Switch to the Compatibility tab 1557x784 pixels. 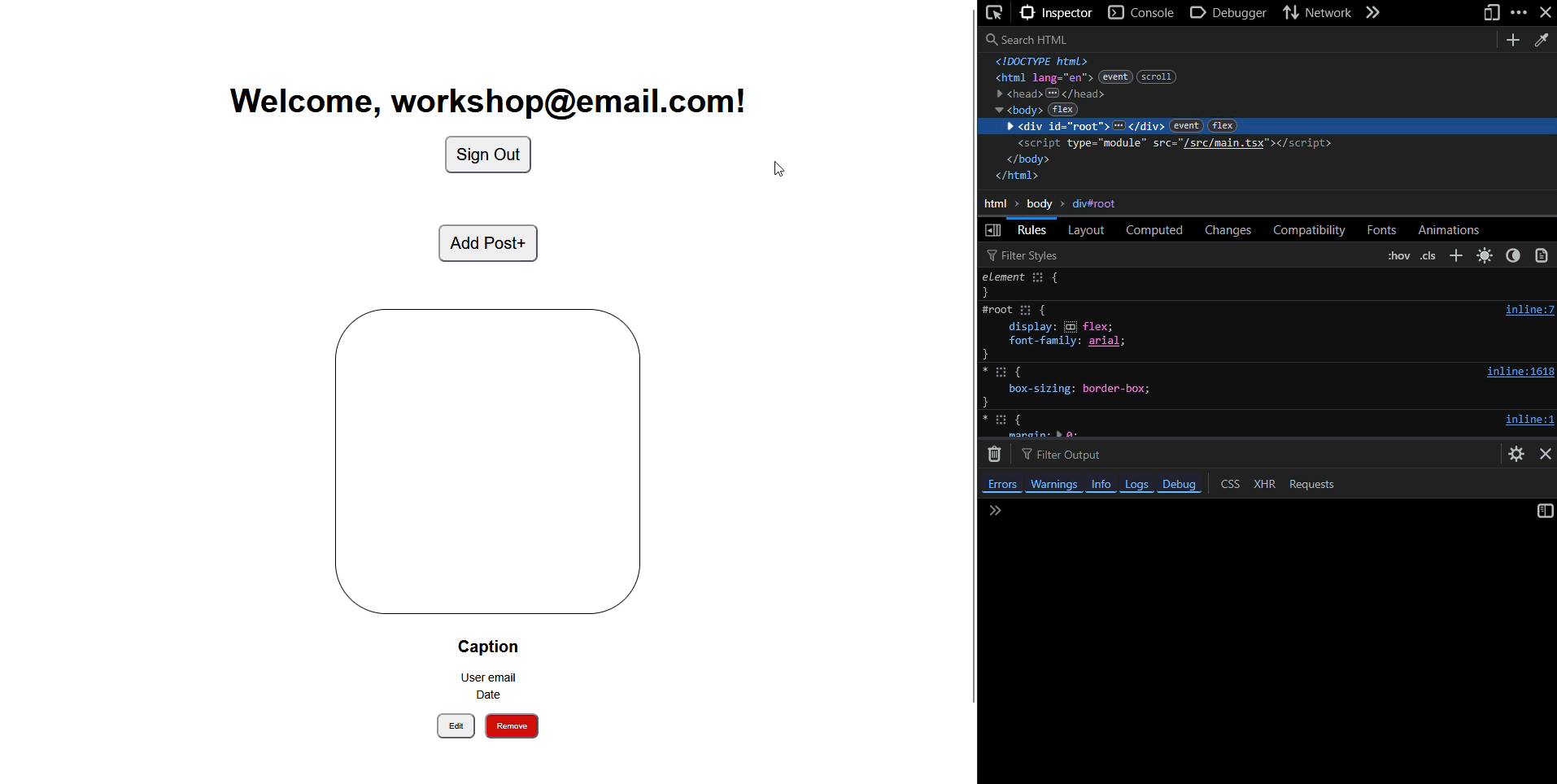click(x=1309, y=230)
